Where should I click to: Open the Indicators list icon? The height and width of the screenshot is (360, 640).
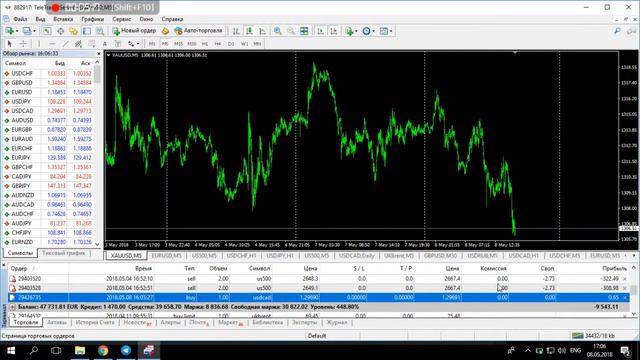[x=349, y=31]
